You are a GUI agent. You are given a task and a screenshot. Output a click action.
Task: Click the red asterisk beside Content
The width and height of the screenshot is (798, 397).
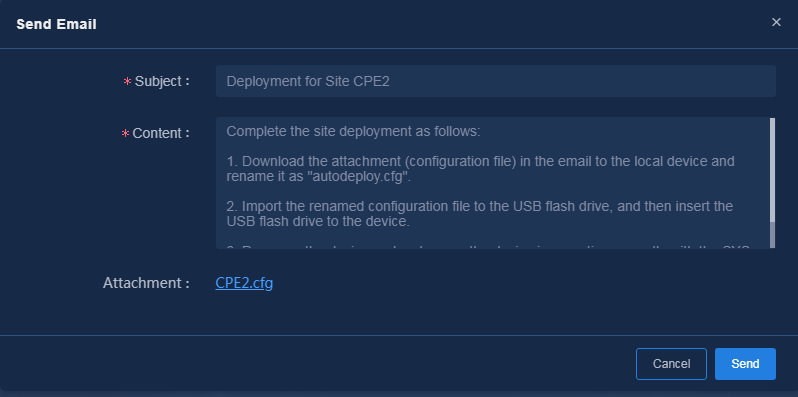(x=125, y=134)
